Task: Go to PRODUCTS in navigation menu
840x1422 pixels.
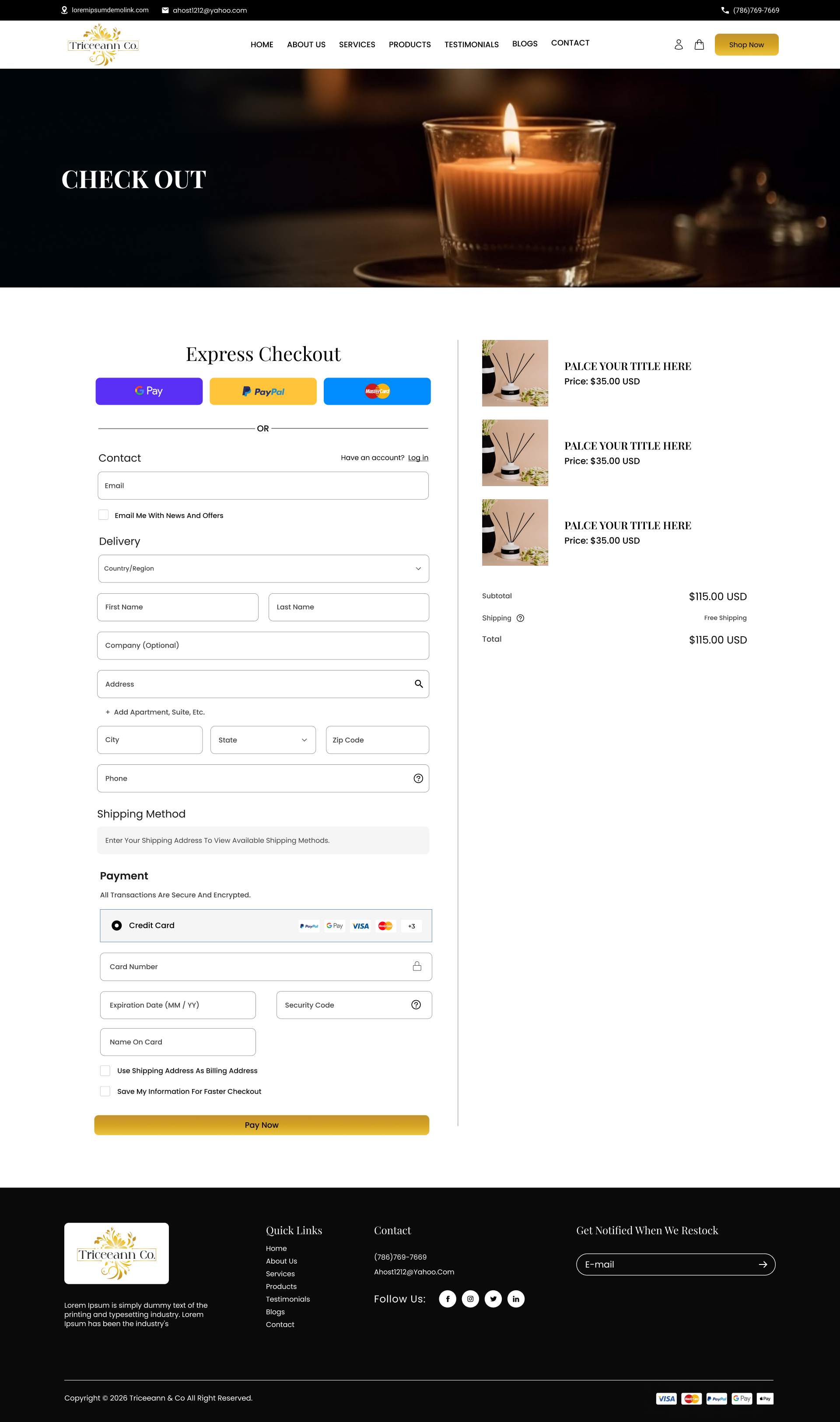Action: point(409,45)
